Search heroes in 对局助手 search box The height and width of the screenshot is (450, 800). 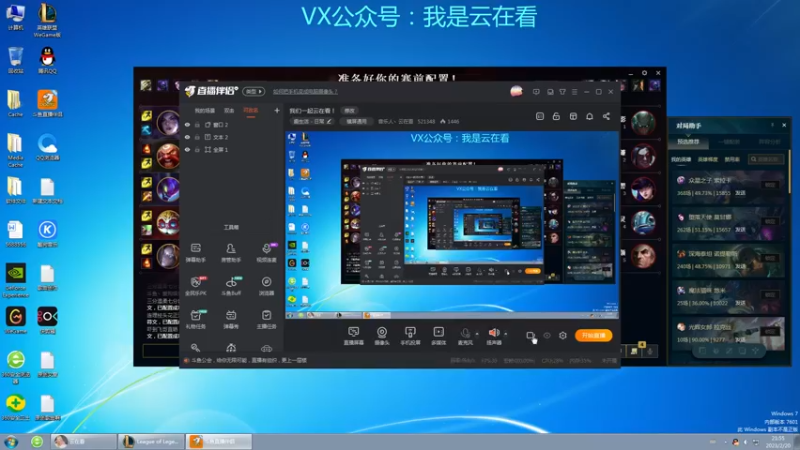pos(766,160)
